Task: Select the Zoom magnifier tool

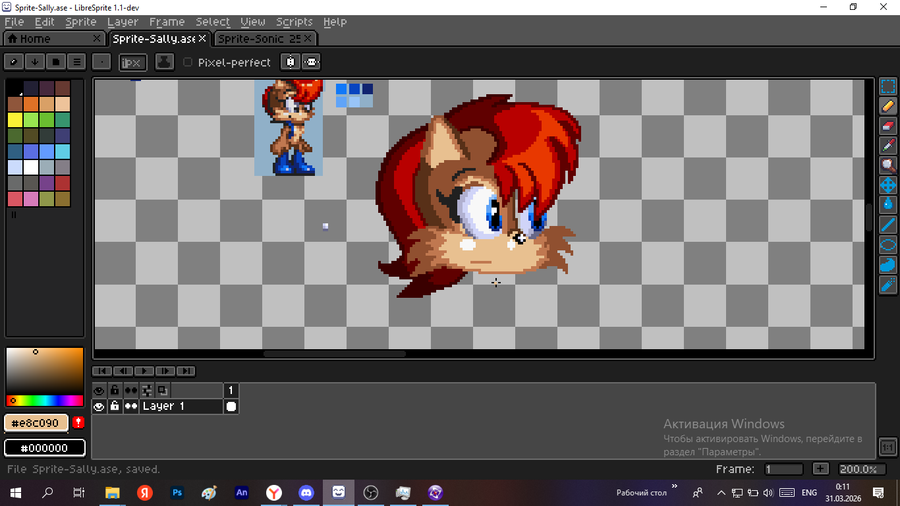Action: [887, 165]
